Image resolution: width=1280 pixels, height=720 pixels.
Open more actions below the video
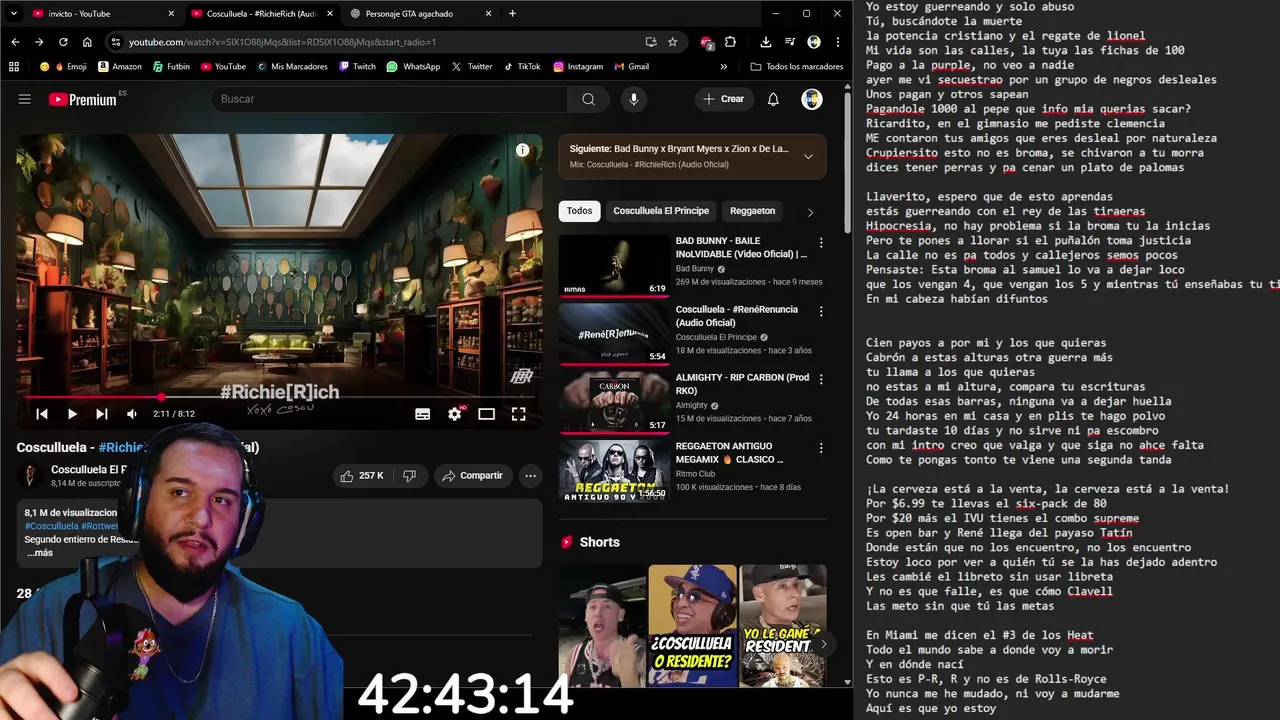click(x=531, y=476)
